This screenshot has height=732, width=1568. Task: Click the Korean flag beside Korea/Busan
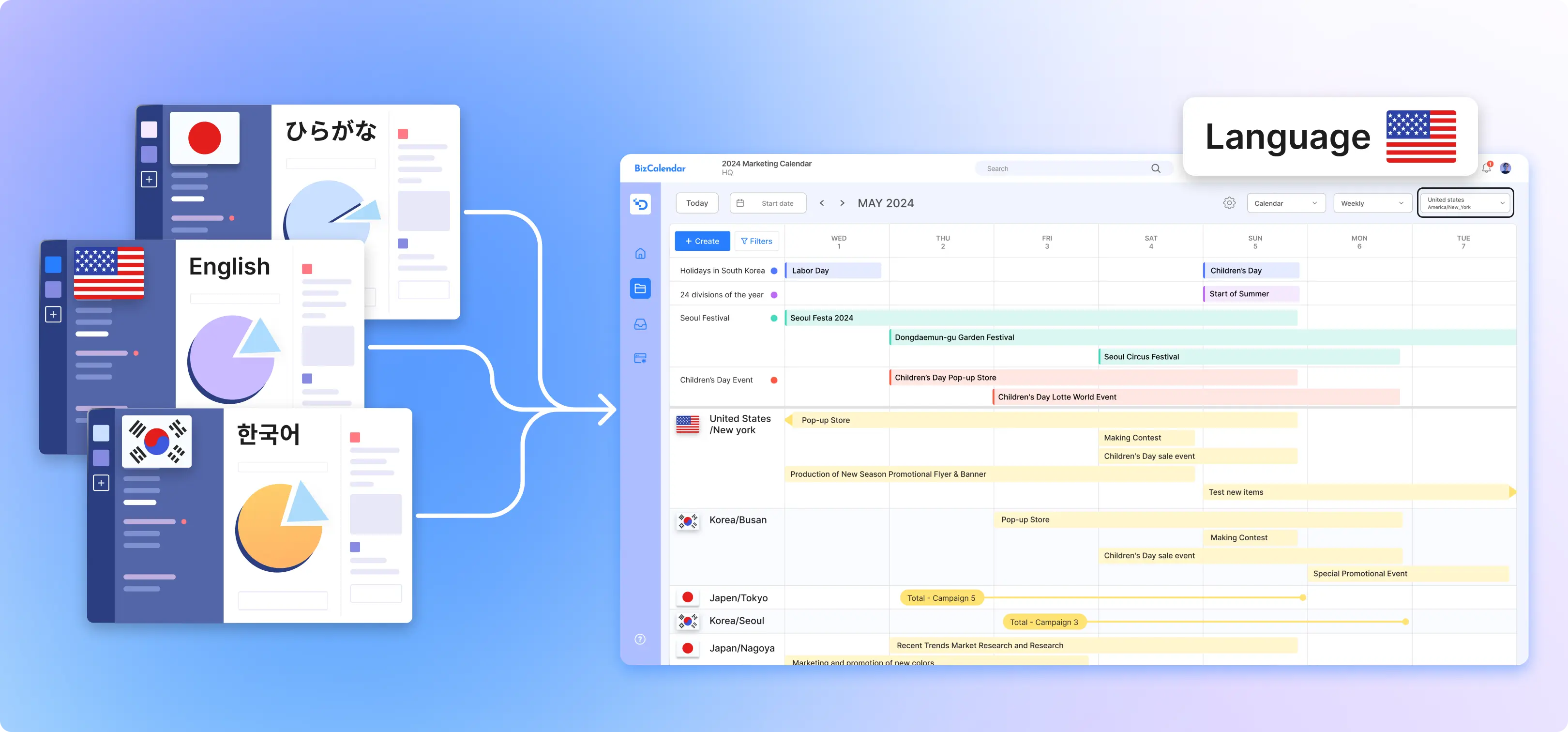[x=688, y=521]
